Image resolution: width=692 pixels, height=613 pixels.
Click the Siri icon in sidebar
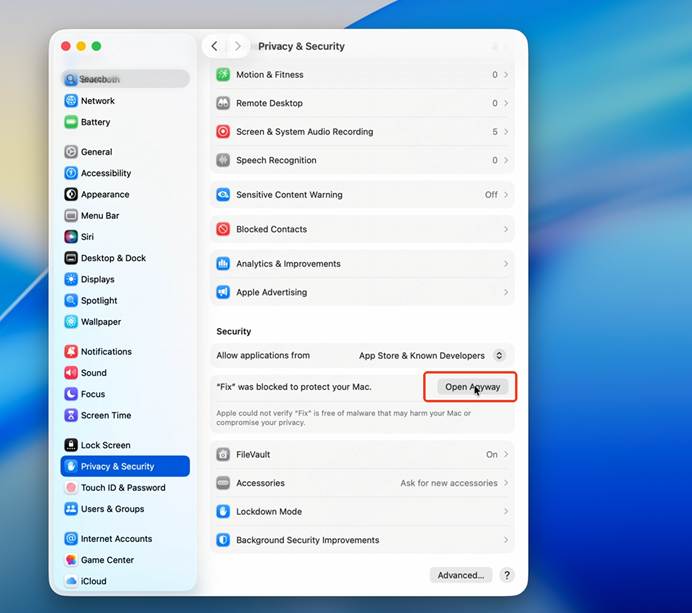point(71,237)
